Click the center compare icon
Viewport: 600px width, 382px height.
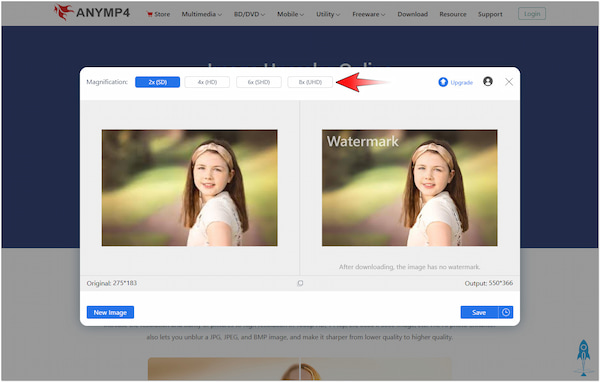pyautogui.click(x=300, y=283)
